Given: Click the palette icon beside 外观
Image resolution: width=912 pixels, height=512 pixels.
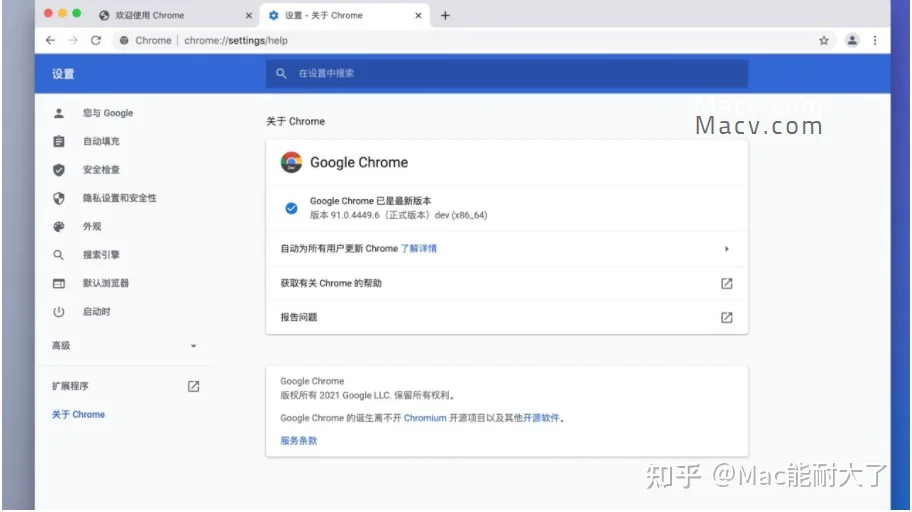Looking at the screenshot, I should coord(59,226).
